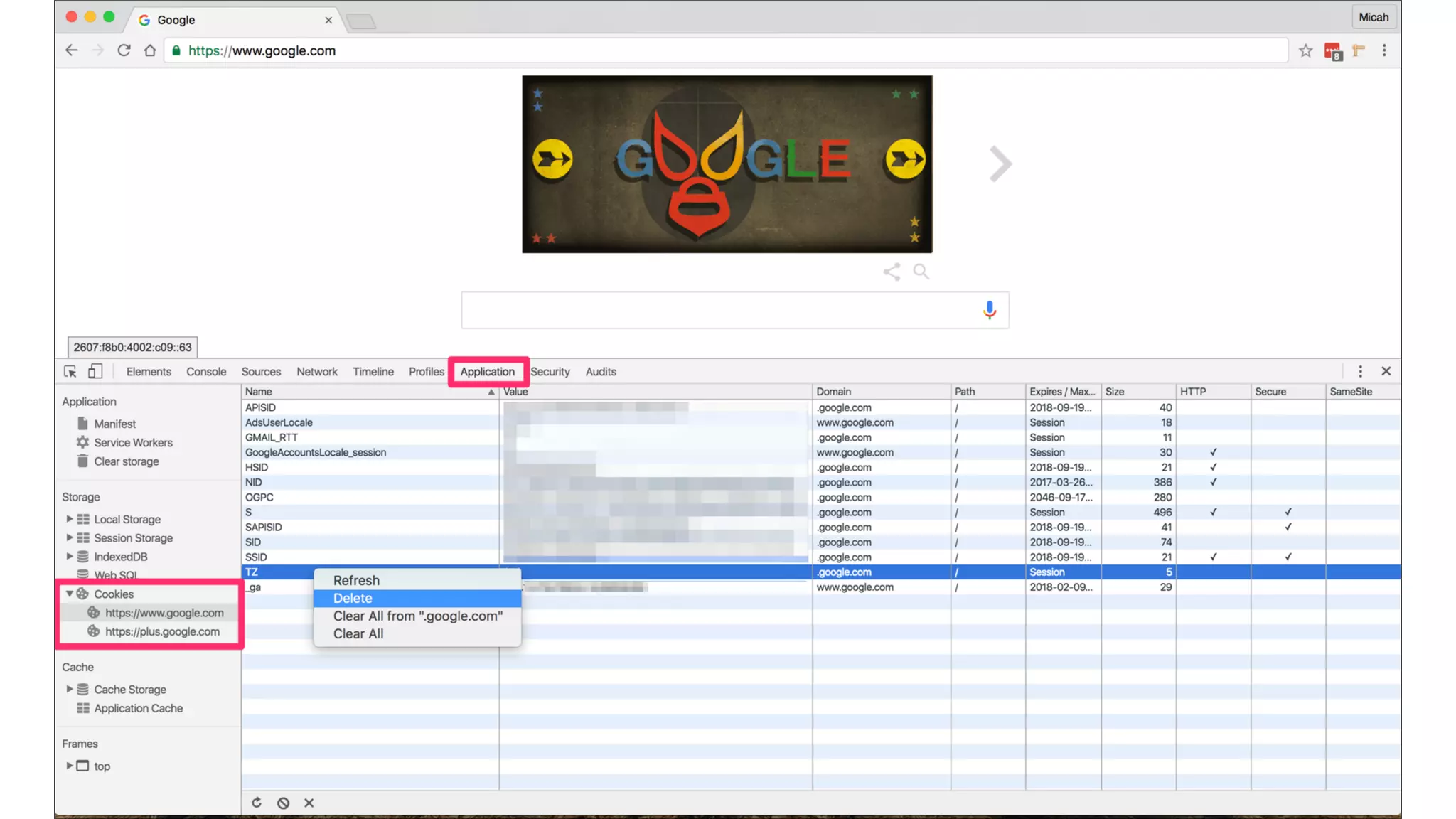
Task: Toggle the device toolbar icon
Action: click(x=95, y=371)
